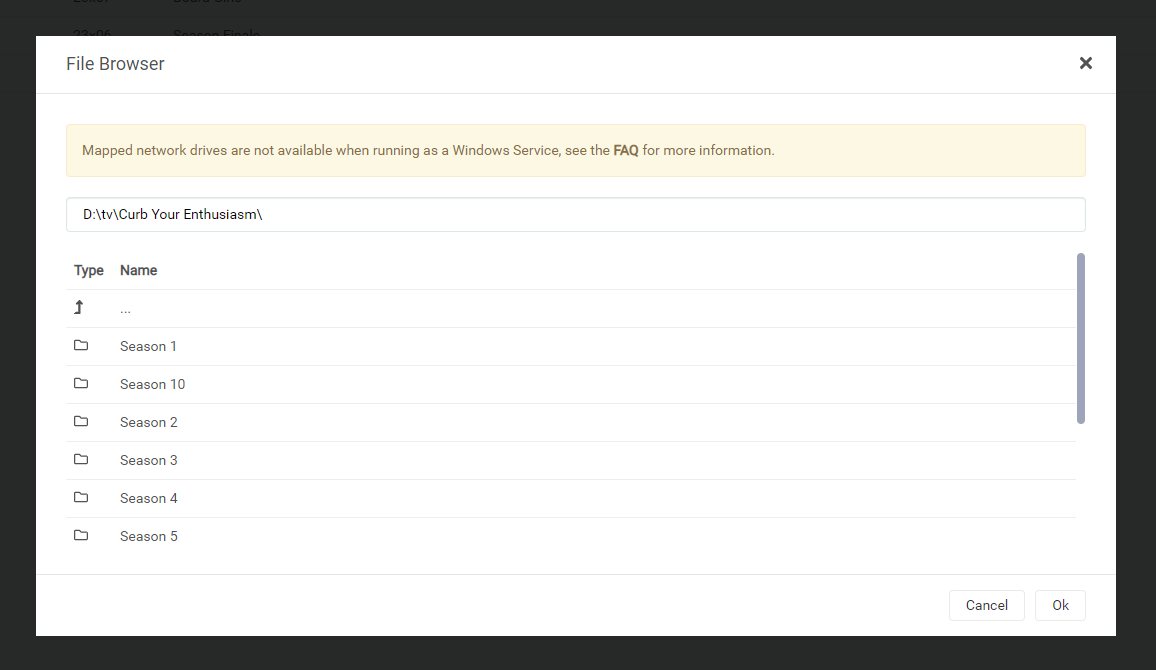Choose the Season 5 folder name

[x=149, y=536]
